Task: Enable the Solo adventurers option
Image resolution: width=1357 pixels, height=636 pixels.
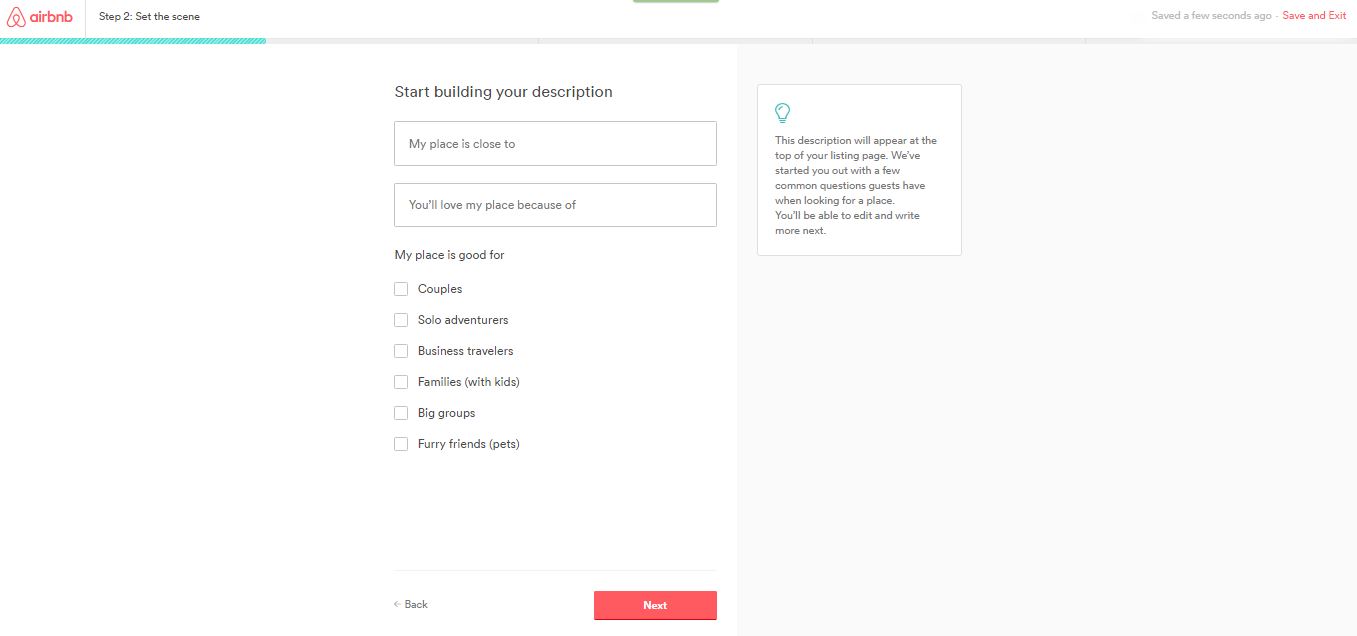Action: pos(401,320)
